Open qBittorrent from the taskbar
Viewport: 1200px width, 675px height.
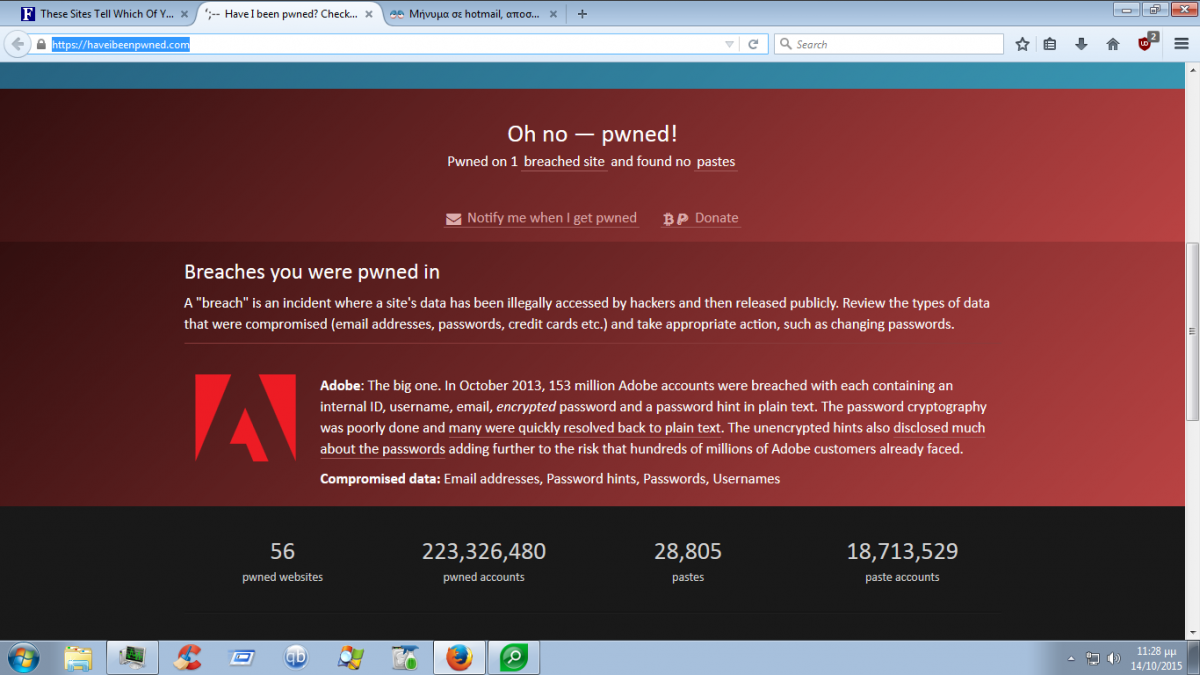[x=296, y=657]
